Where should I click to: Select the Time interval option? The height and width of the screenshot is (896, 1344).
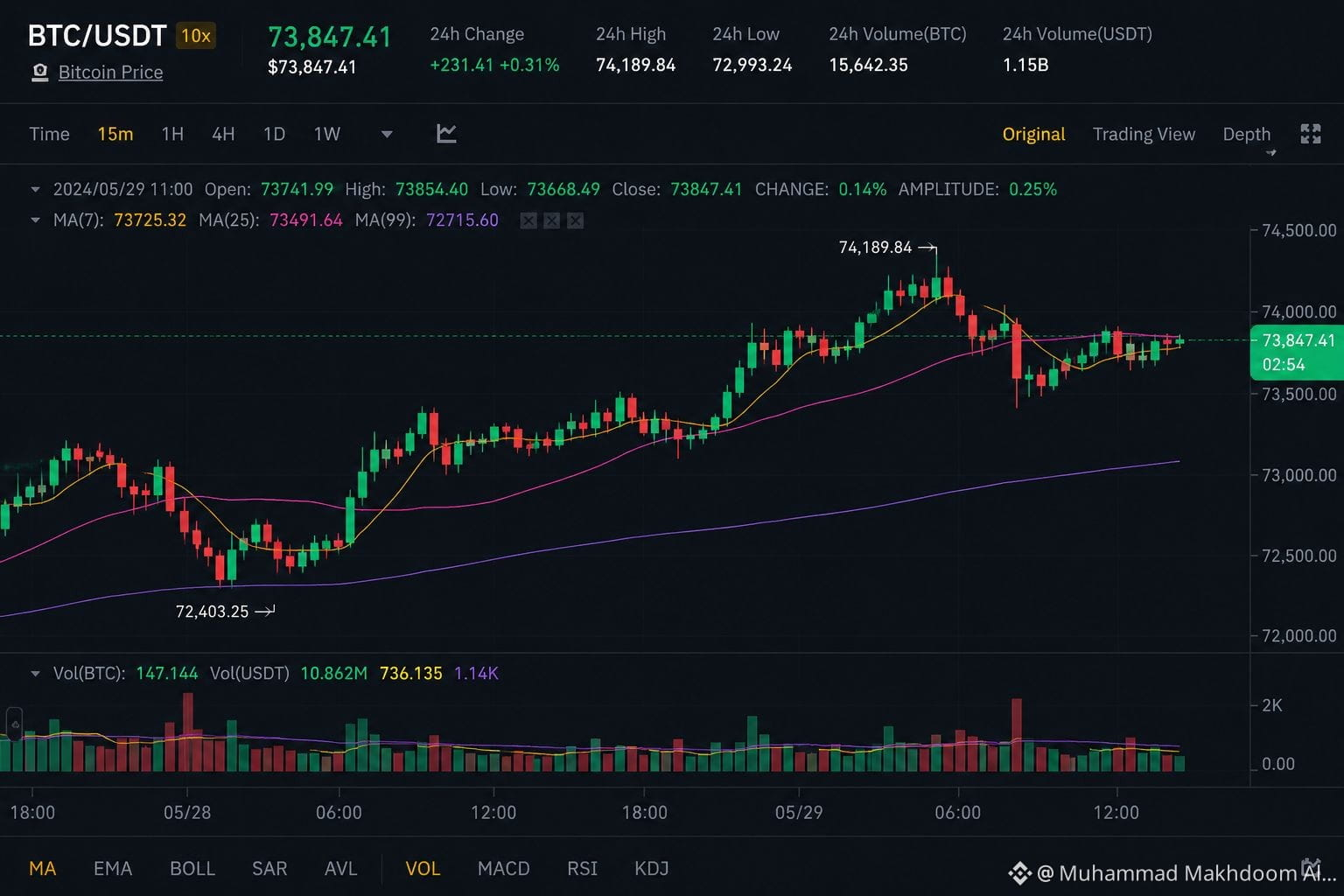(49, 134)
